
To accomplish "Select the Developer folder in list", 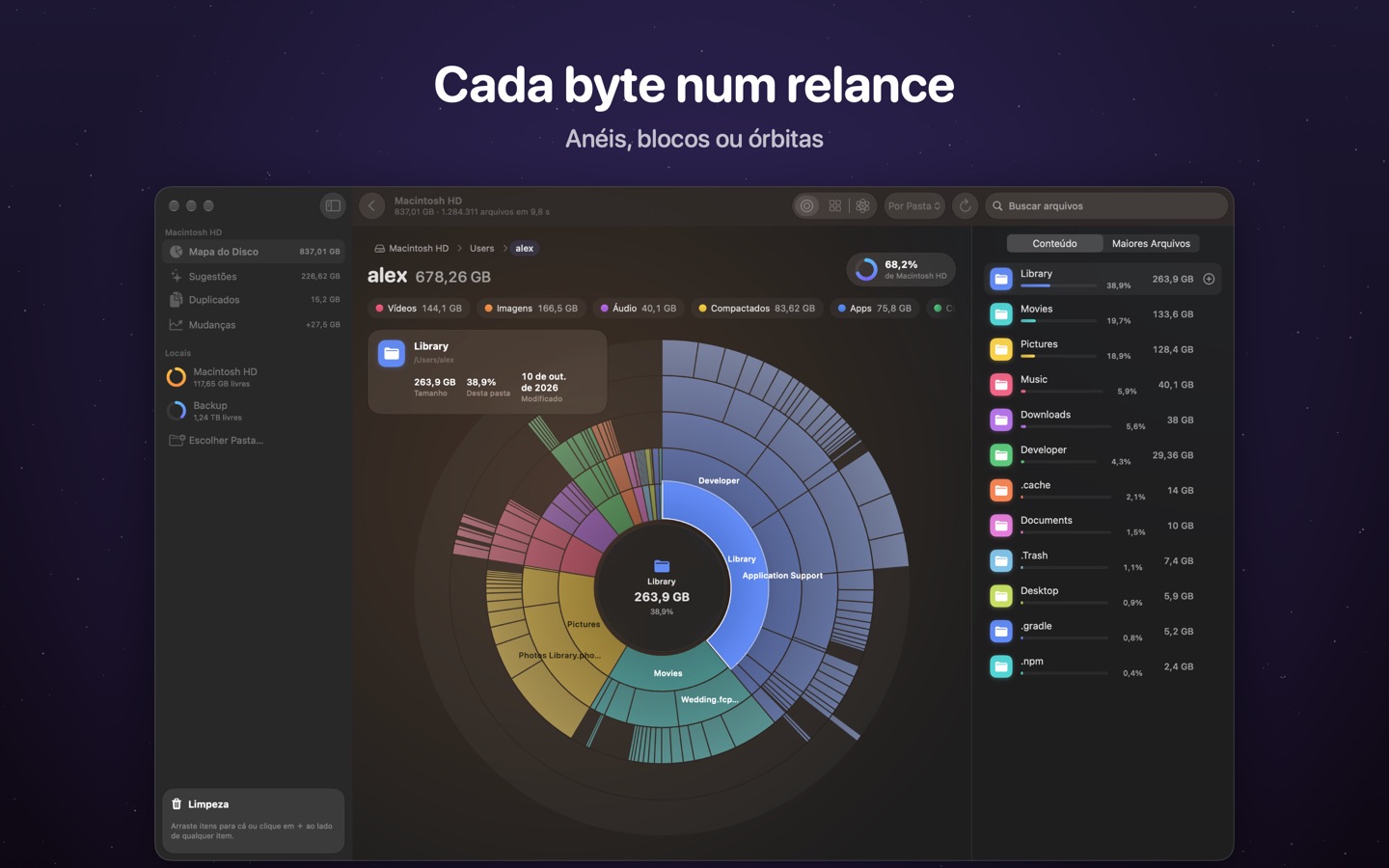I will tap(1103, 455).
